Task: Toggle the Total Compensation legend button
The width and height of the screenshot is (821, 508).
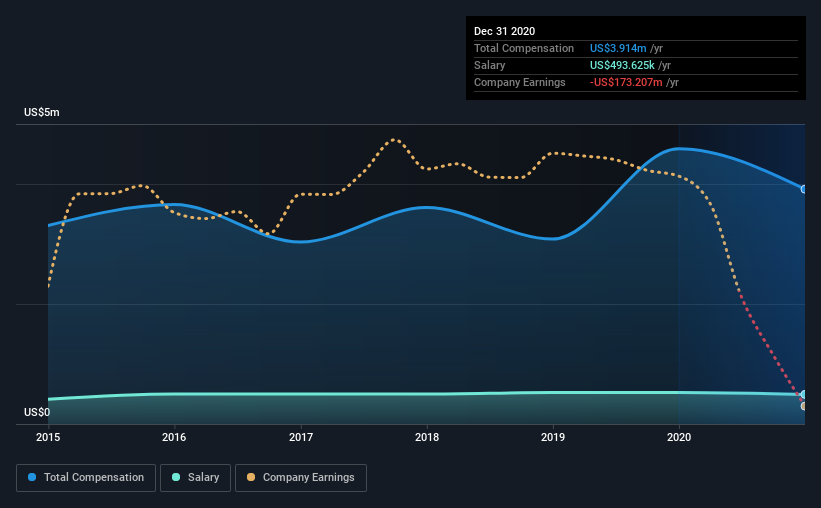Action: pos(86,478)
